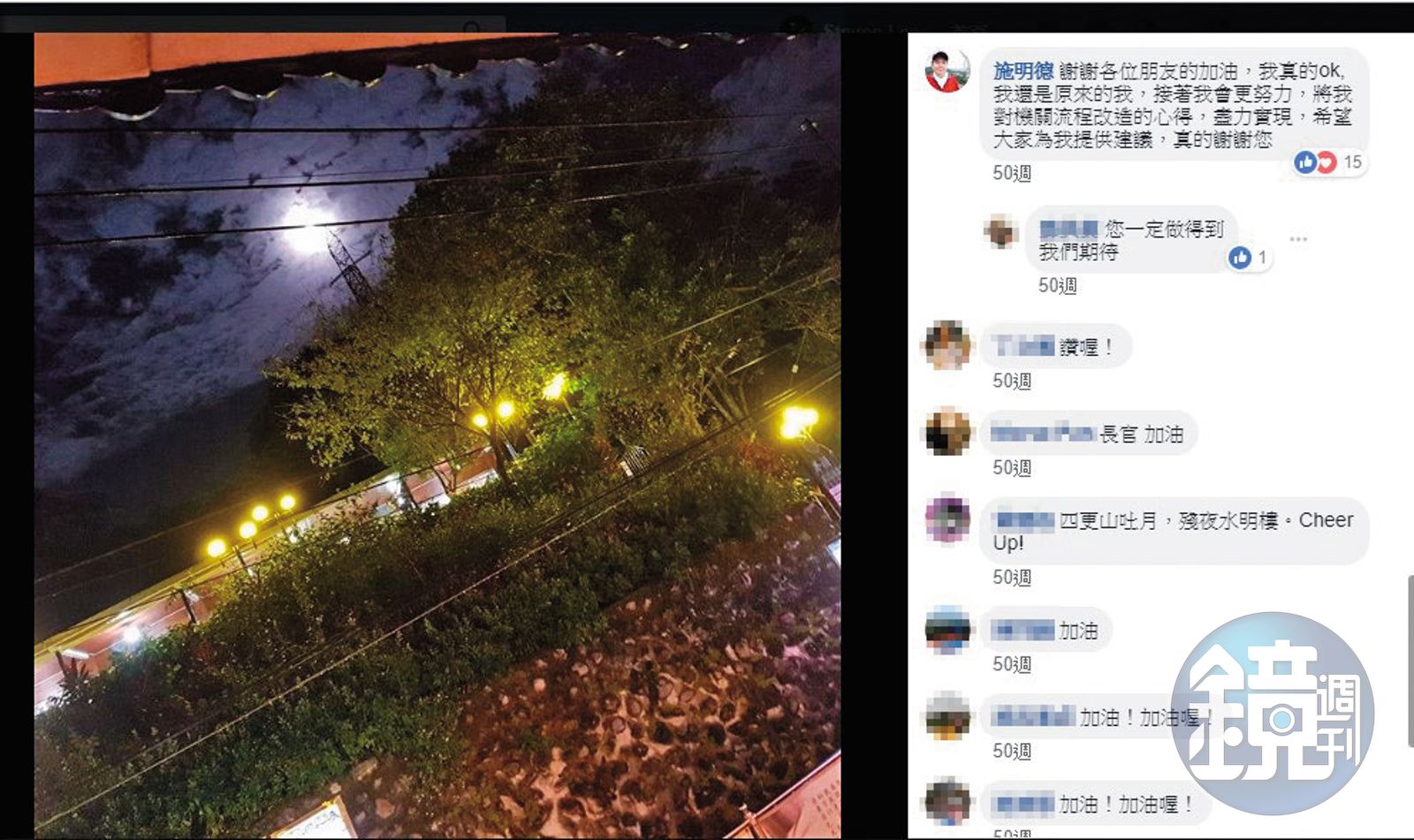
Task: Click the 50週 timestamp under the 讚喔！ comment
Action: (x=1011, y=381)
